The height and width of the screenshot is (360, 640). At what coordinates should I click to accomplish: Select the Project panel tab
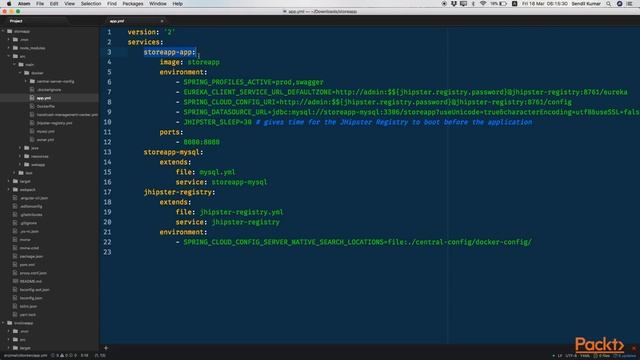pos(16,21)
